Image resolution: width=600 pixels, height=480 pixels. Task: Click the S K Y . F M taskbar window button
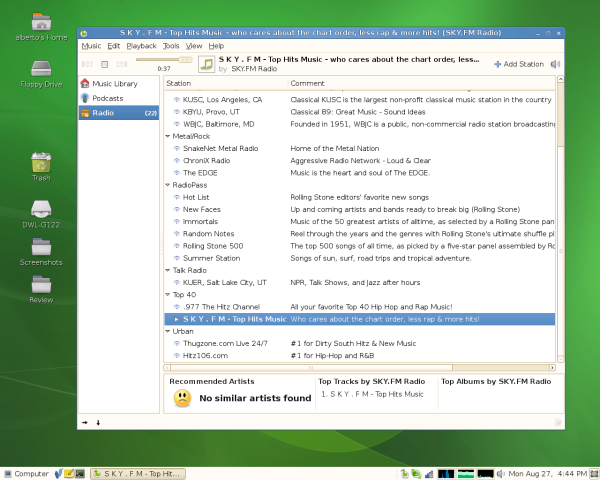(x=138, y=474)
